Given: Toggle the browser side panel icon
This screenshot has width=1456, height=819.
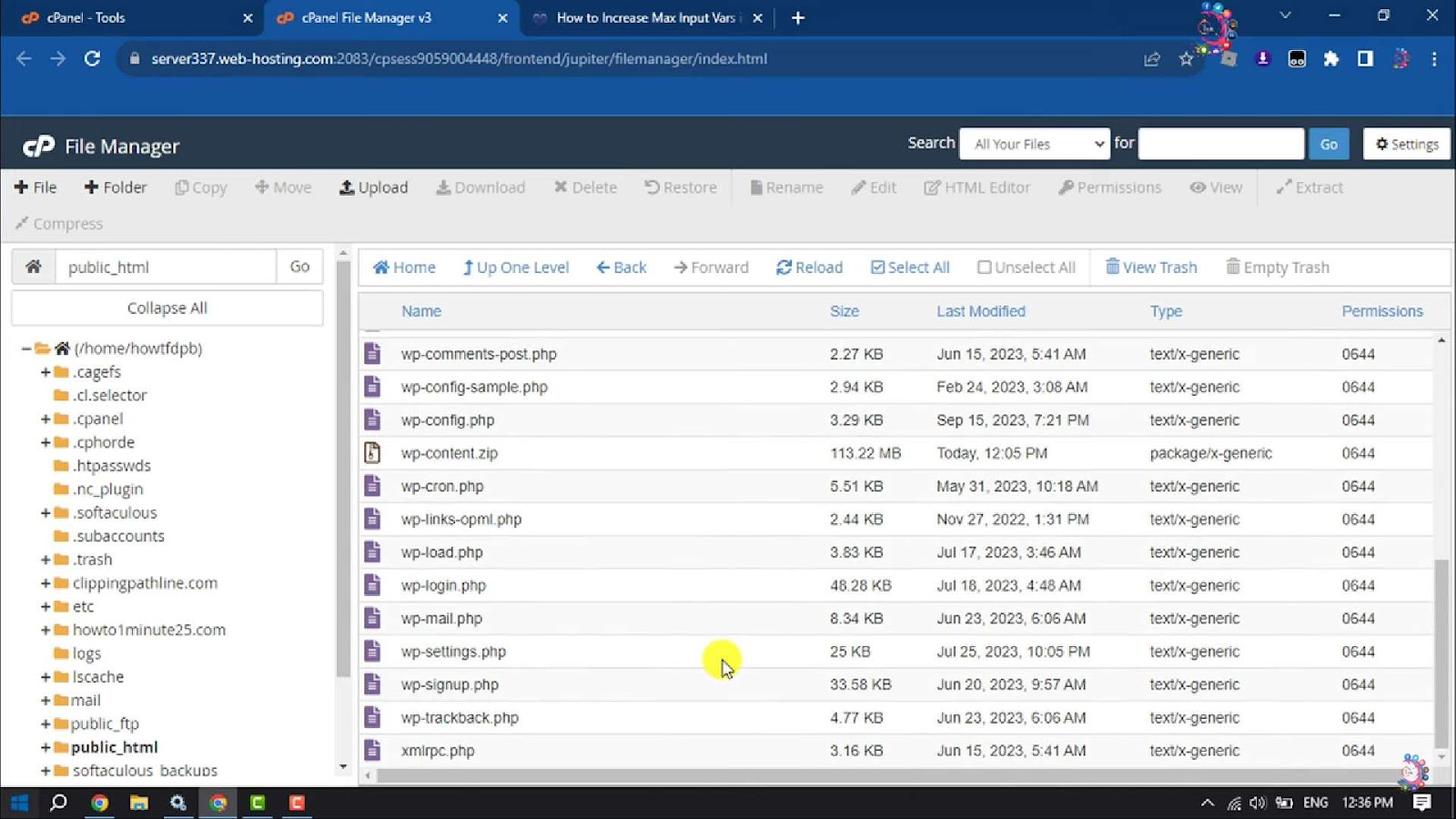Looking at the screenshot, I should (1365, 59).
